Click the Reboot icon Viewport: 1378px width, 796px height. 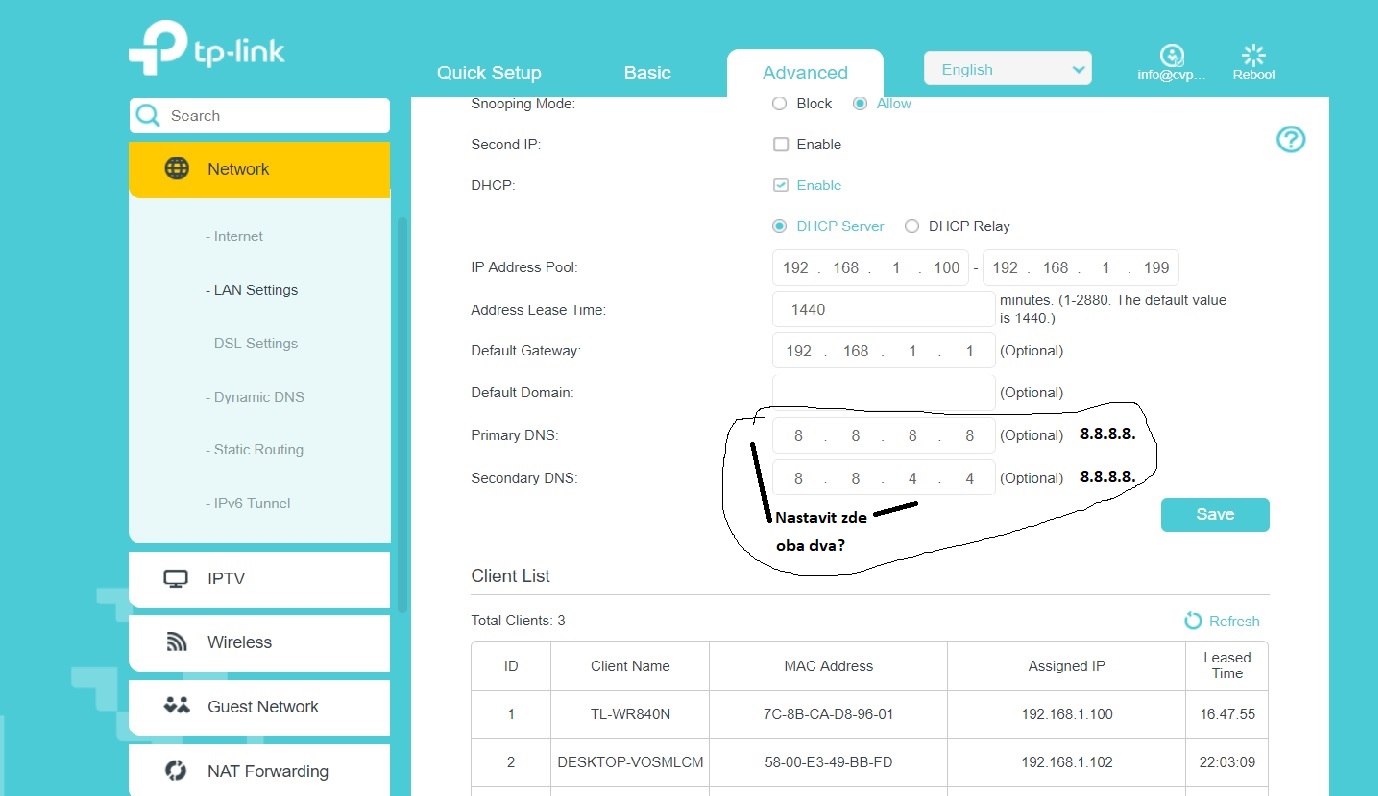1253,55
